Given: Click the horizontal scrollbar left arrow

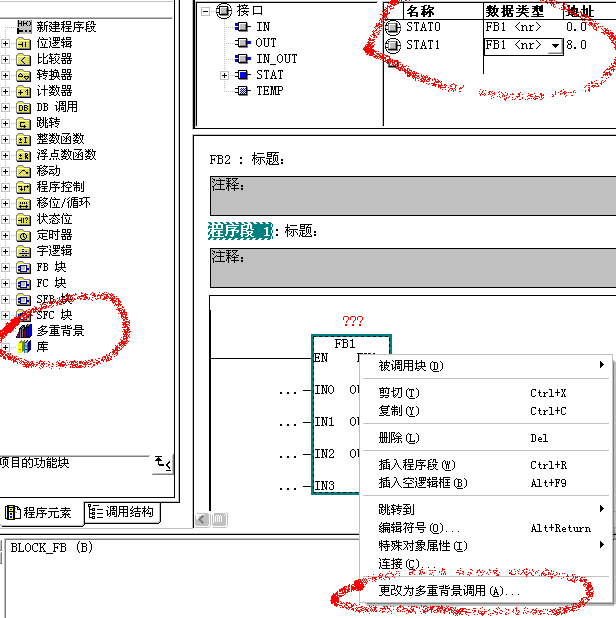Looking at the screenshot, I should point(202,520).
